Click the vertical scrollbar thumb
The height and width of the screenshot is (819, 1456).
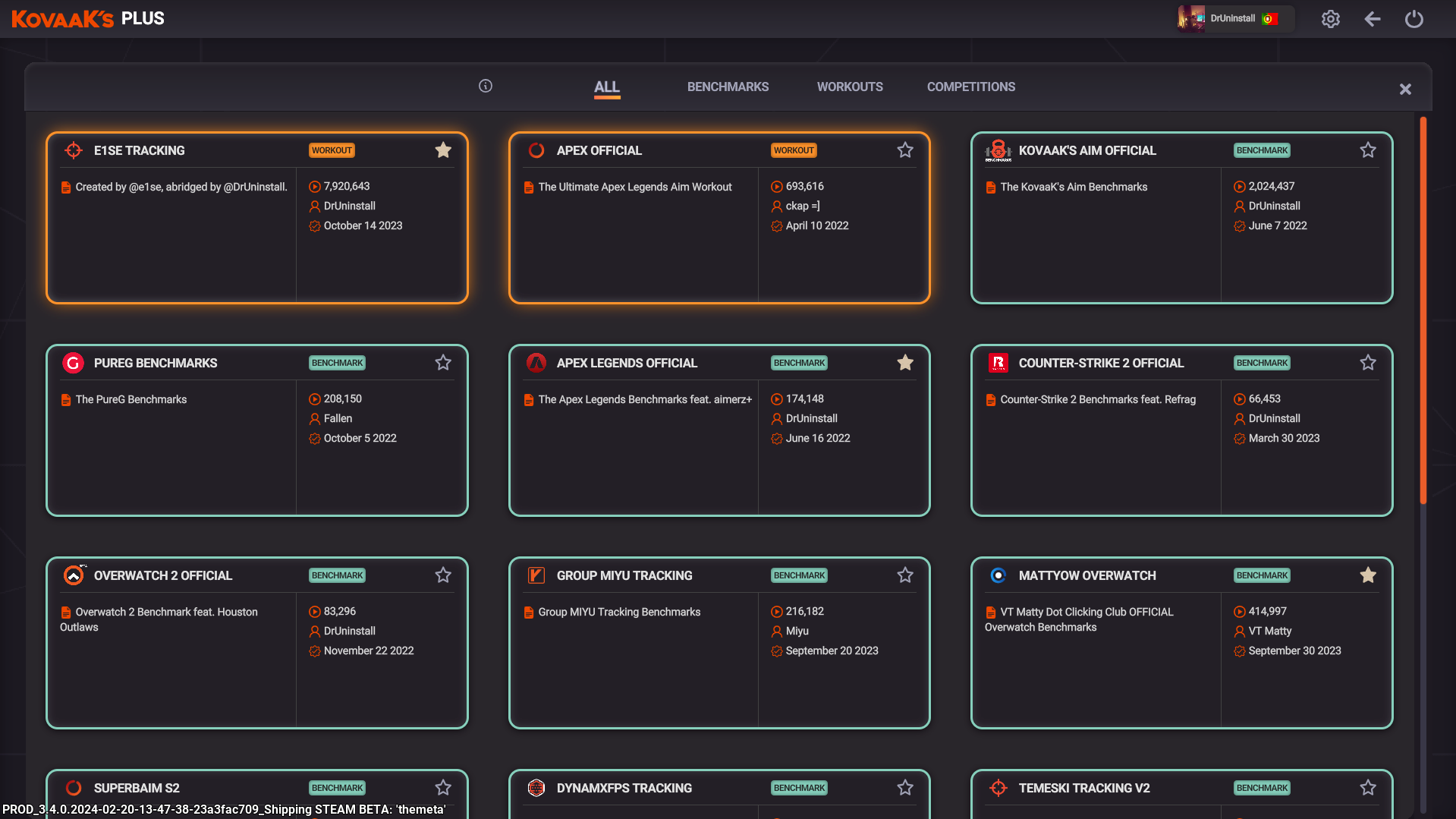tap(1423, 310)
